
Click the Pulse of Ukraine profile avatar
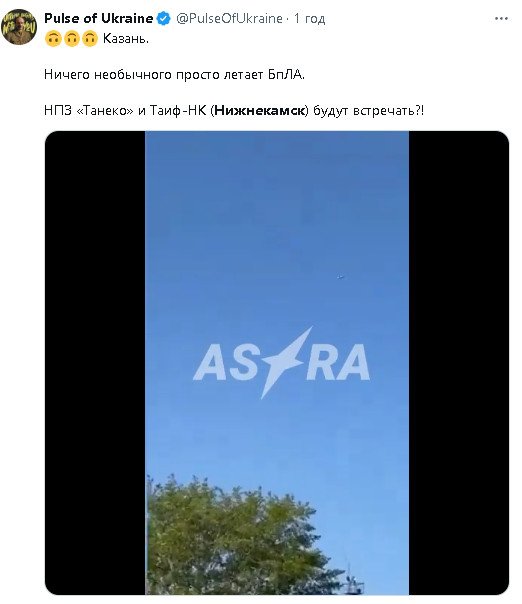point(19,27)
